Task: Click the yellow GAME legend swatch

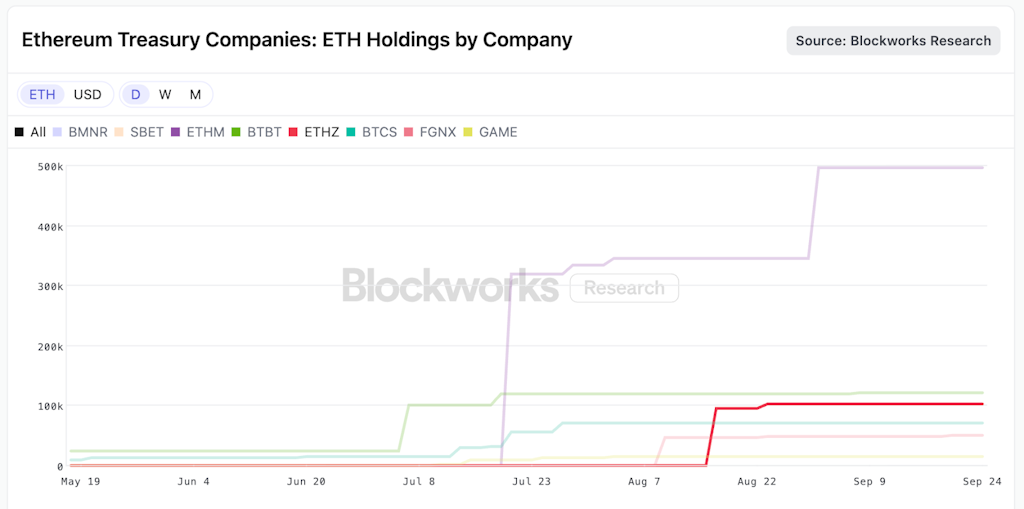Action: (x=469, y=132)
